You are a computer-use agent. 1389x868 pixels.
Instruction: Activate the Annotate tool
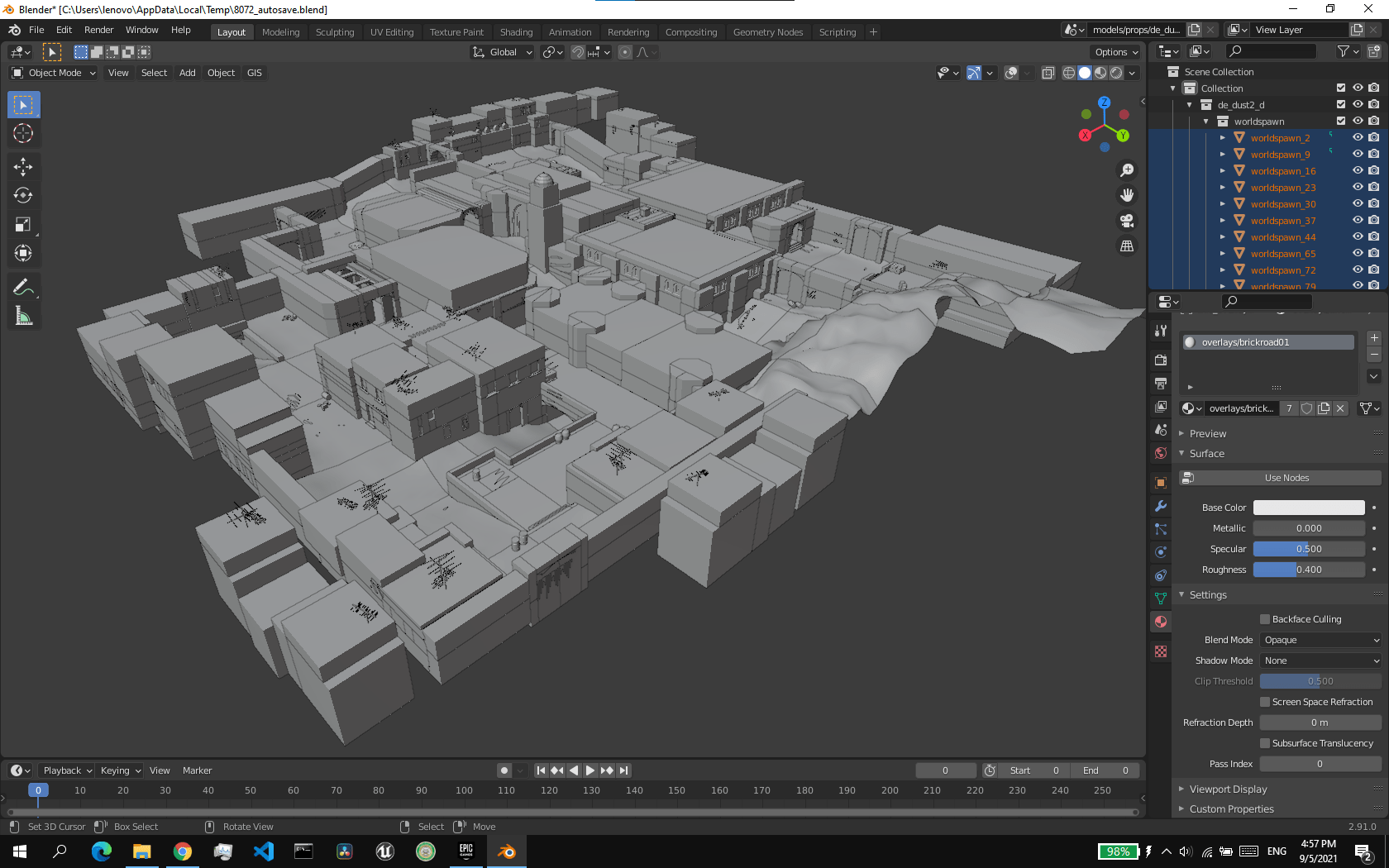click(x=23, y=287)
